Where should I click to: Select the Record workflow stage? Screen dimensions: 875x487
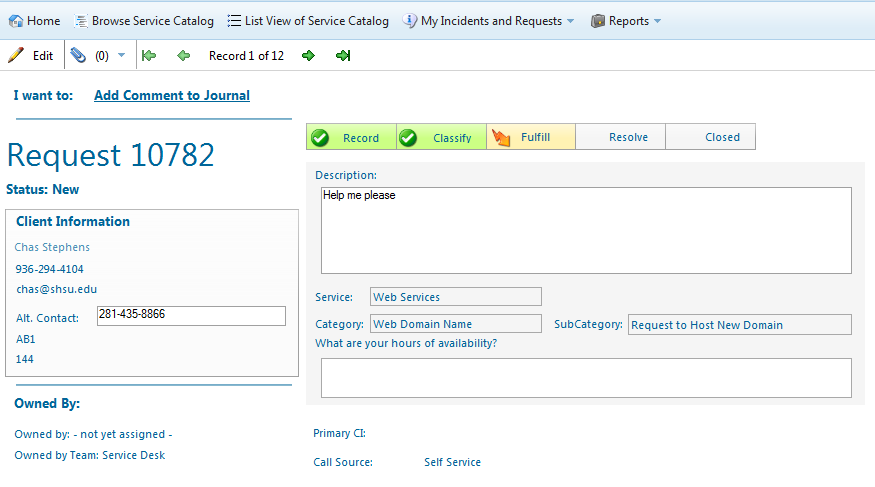tap(352, 137)
